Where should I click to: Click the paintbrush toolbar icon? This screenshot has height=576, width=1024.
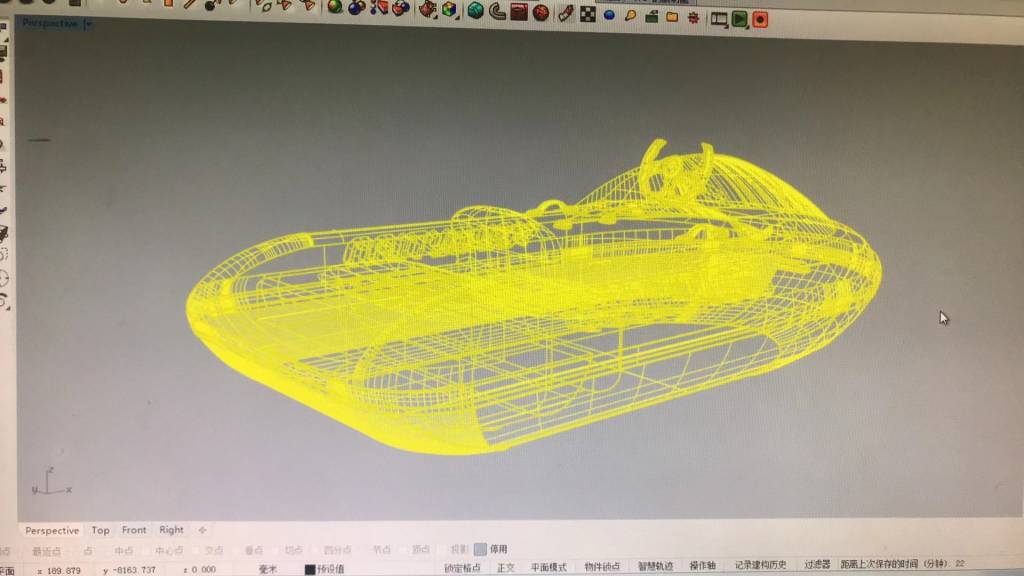point(566,13)
